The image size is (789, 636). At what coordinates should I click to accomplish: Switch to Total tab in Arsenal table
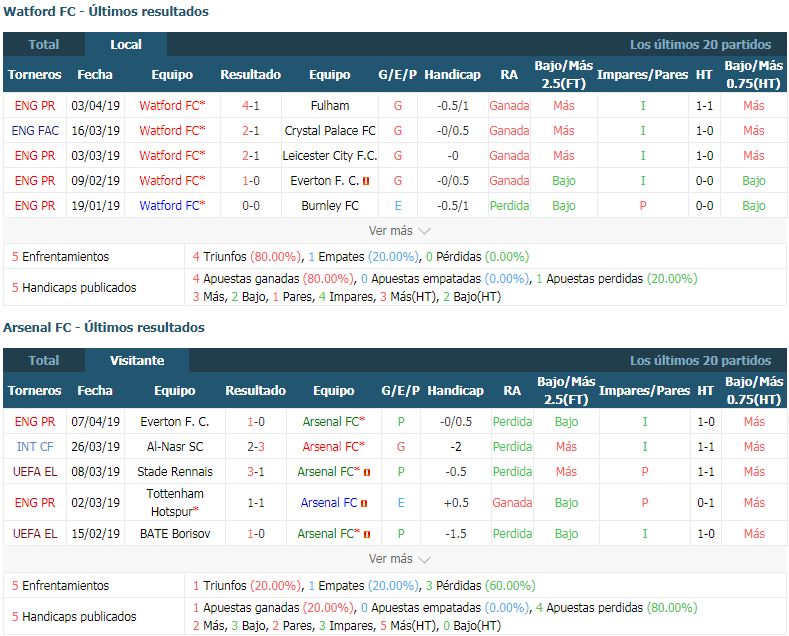[x=44, y=360]
